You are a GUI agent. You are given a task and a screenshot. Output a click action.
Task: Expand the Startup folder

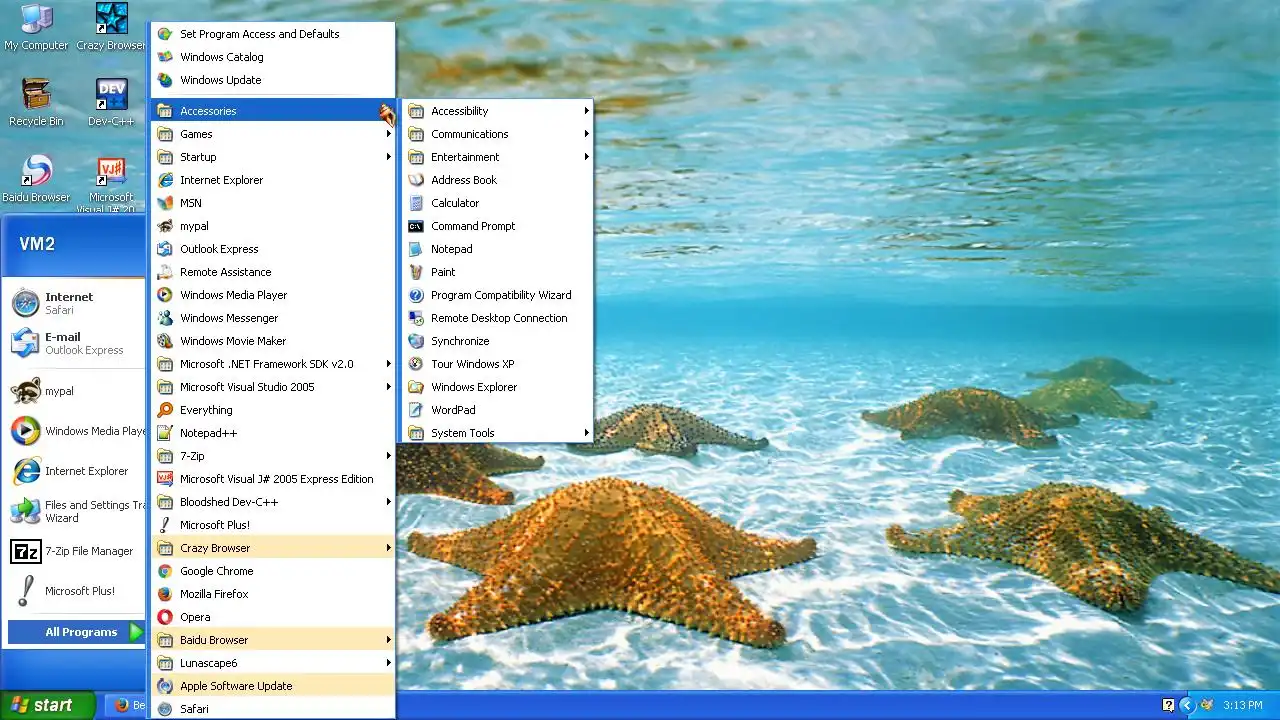pyautogui.click(x=273, y=157)
